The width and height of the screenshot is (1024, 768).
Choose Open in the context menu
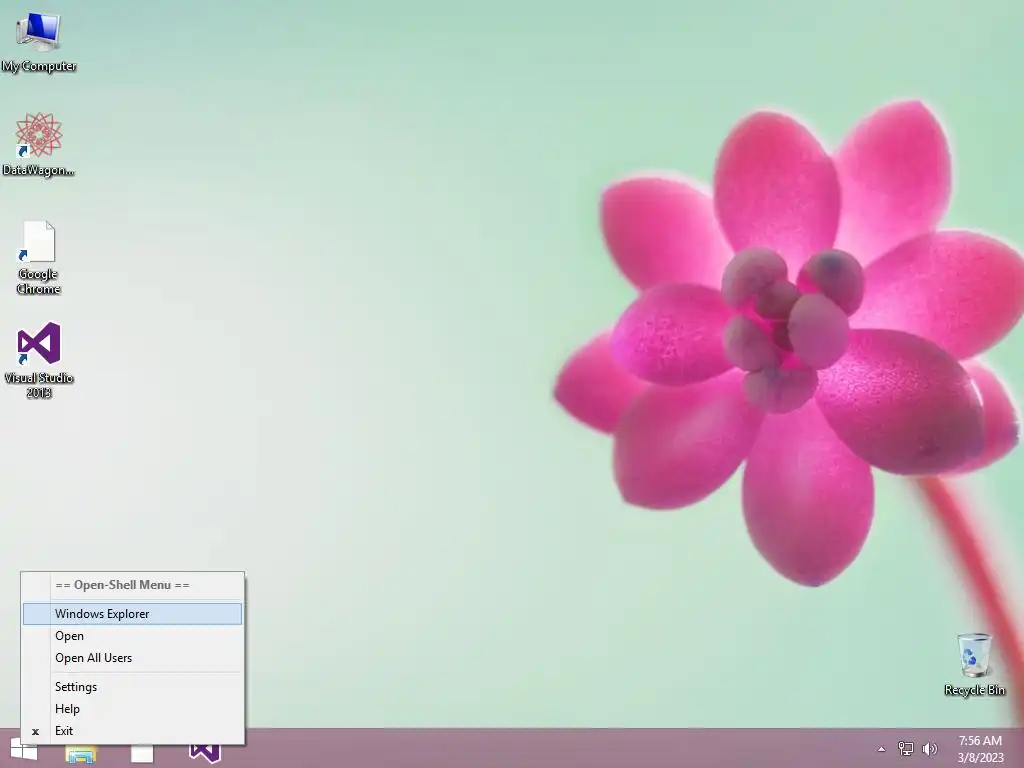(x=133, y=636)
